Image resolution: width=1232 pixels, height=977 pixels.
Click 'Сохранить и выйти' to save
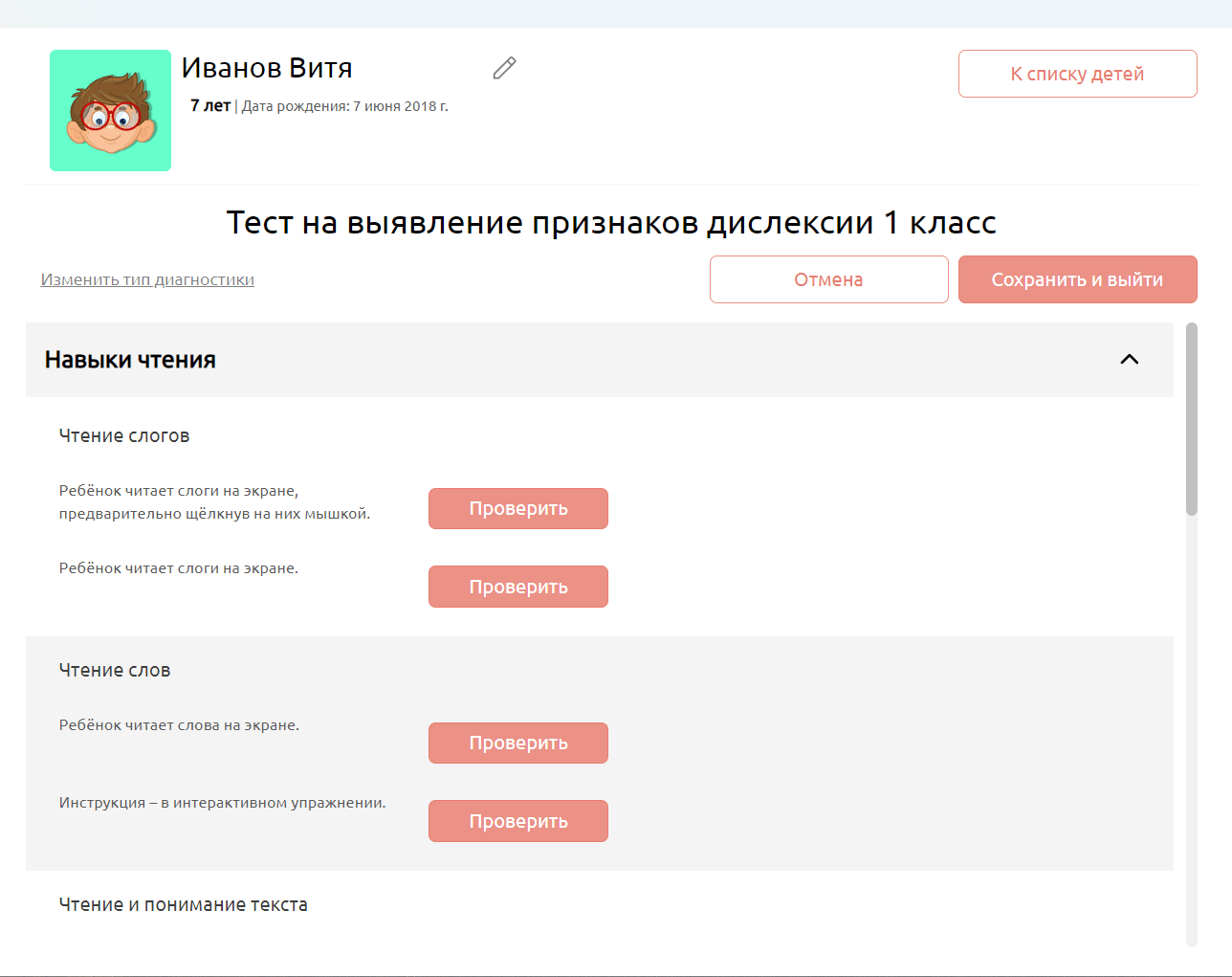click(x=1077, y=279)
